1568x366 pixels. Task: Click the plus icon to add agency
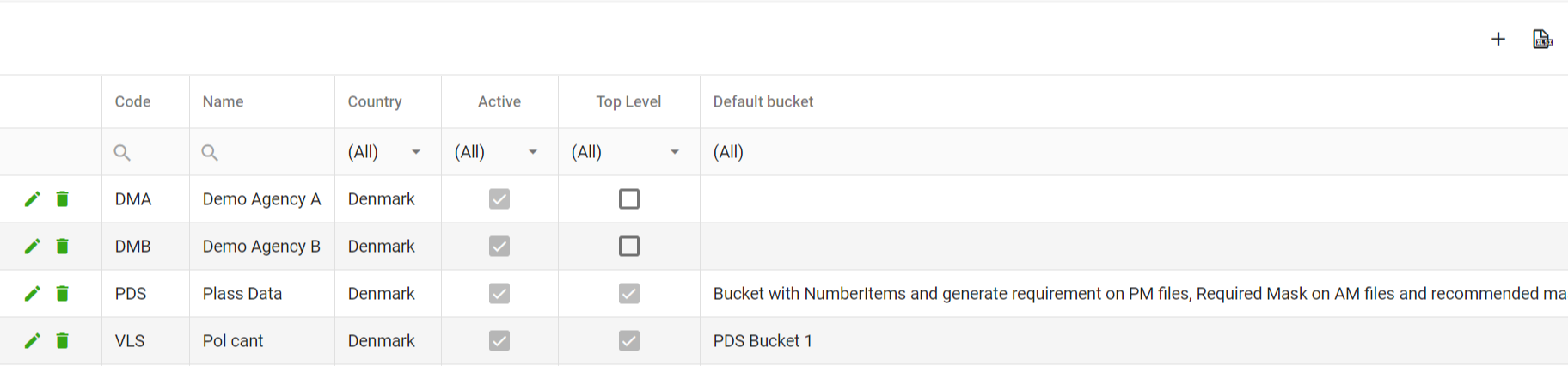(x=1498, y=39)
